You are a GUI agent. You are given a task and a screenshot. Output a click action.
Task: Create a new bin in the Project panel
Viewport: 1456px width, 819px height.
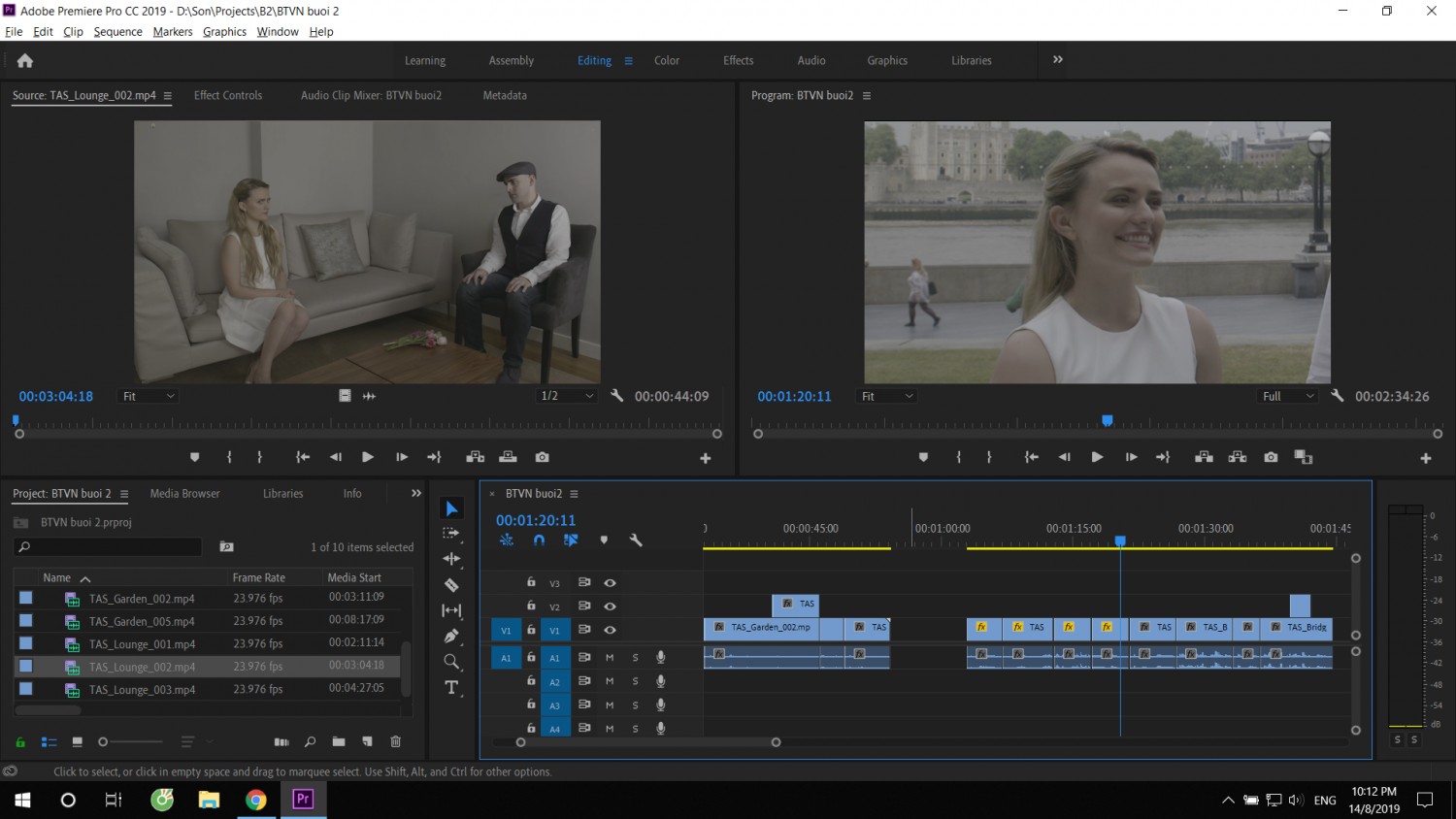pyautogui.click(x=338, y=741)
